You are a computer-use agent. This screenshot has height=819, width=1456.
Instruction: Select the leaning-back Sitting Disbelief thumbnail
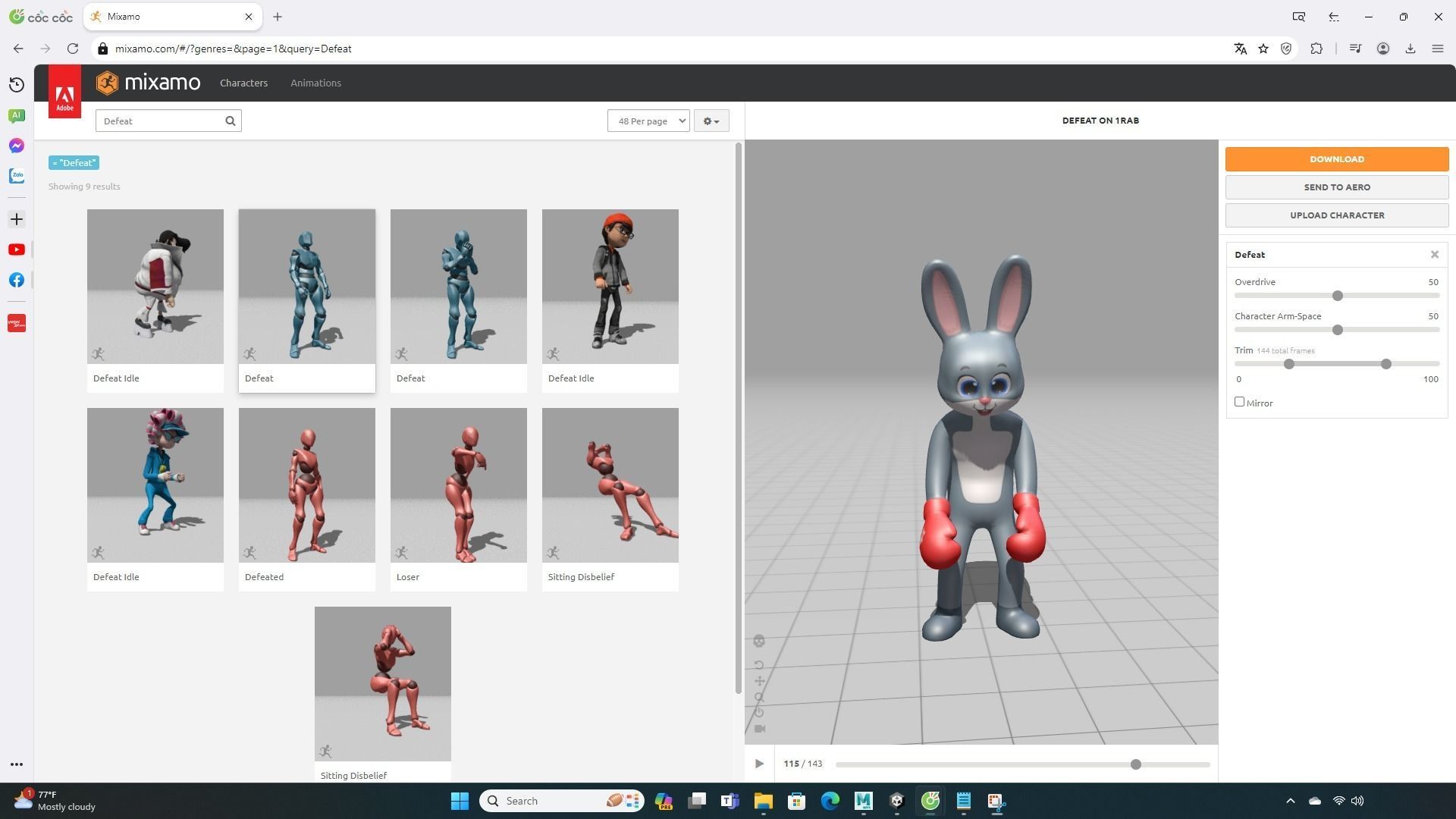click(x=610, y=485)
